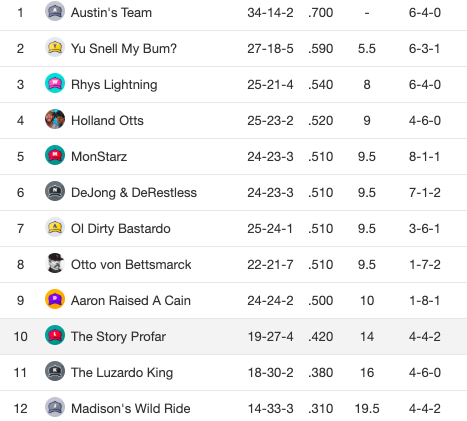Click Austin's Team avatar icon
Screen dimensions: 467x421
(55, 11)
